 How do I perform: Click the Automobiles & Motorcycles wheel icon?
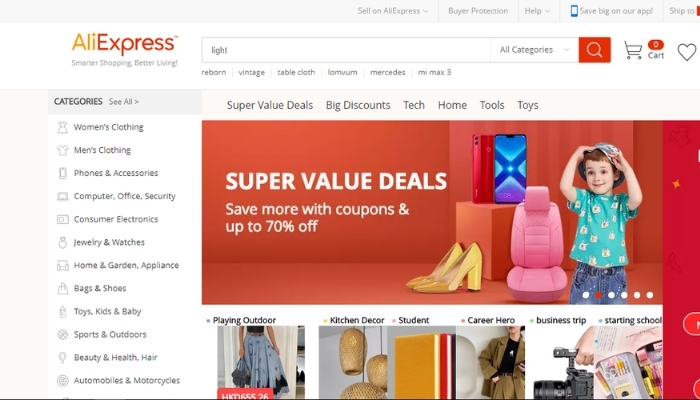[x=62, y=381]
